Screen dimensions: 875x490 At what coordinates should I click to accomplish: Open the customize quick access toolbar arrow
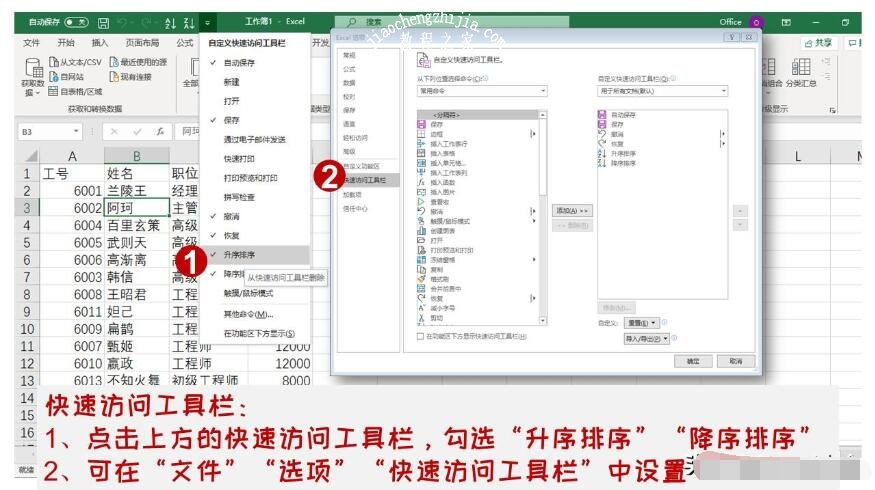pyautogui.click(x=208, y=23)
